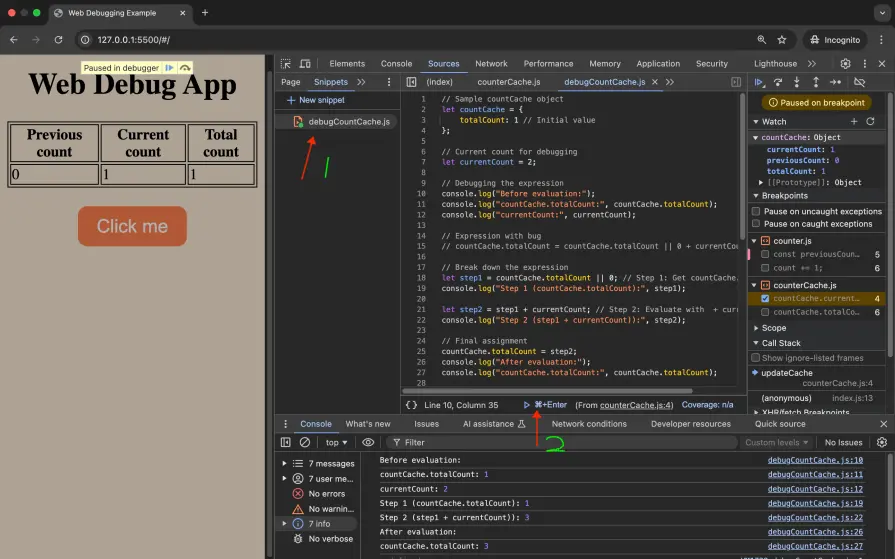
Task: Create a New snippet
Action: 316,100
